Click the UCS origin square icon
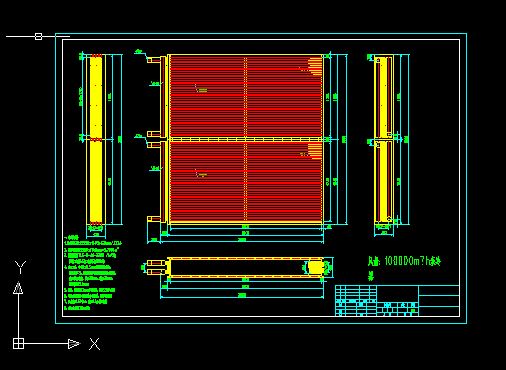This screenshot has height=370, width=506. tap(19, 343)
